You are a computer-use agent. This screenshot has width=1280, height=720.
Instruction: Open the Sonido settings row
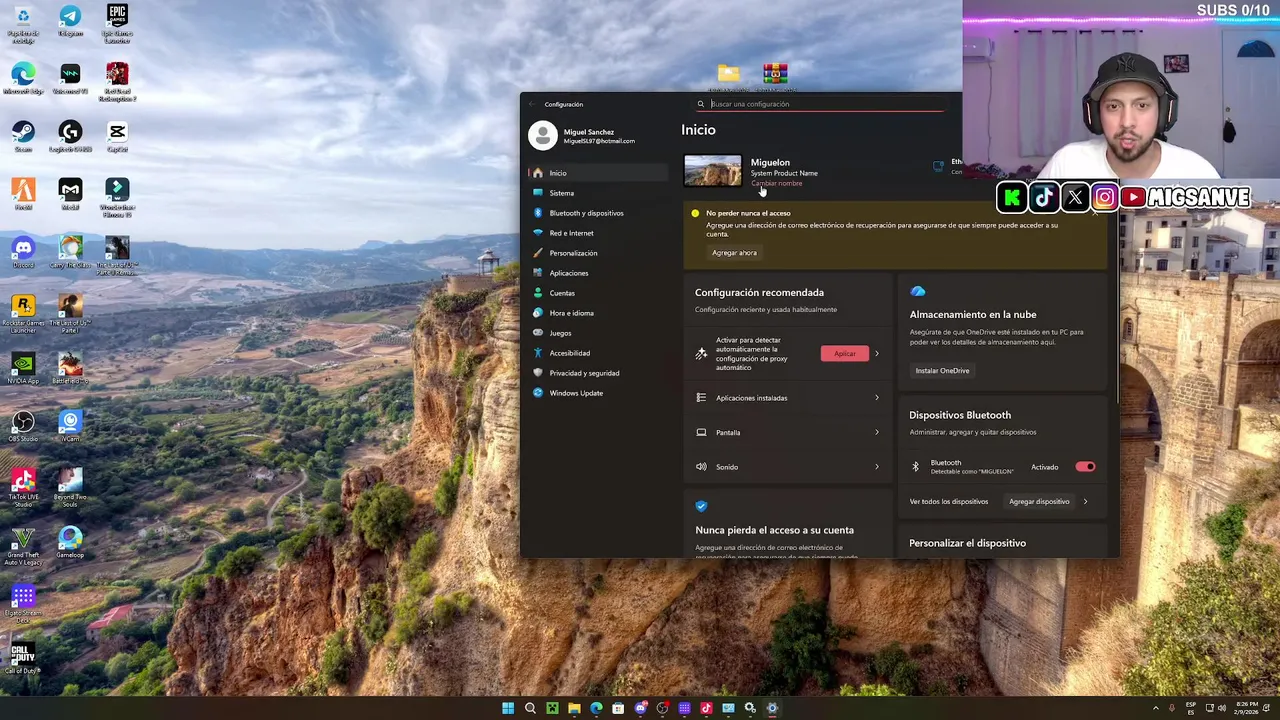pyautogui.click(x=788, y=467)
